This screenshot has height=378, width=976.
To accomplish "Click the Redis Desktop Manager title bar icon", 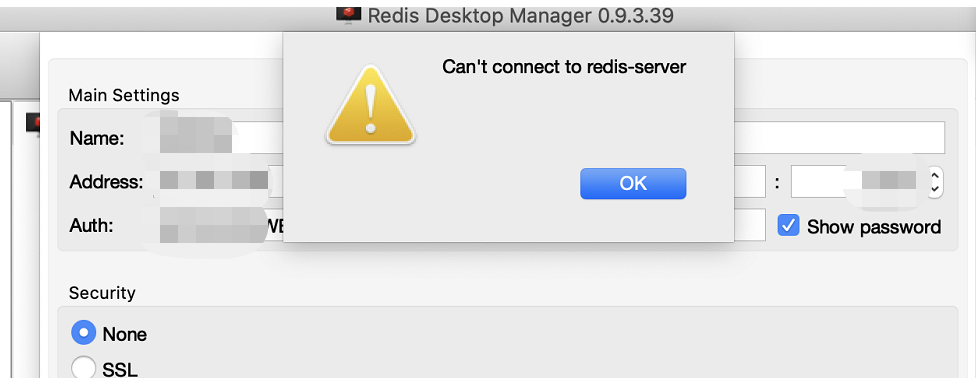I will (349, 15).
